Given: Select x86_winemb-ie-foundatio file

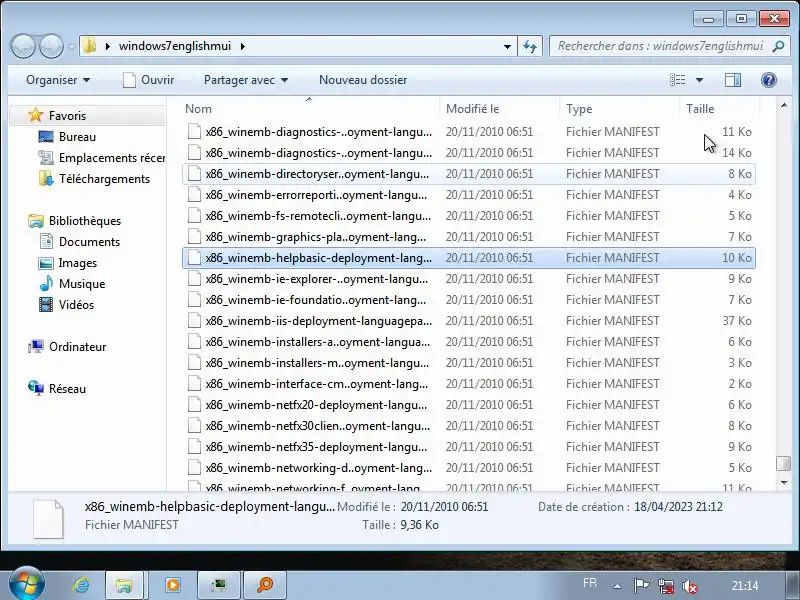Looking at the screenshot, I should (x=468, y=300).
